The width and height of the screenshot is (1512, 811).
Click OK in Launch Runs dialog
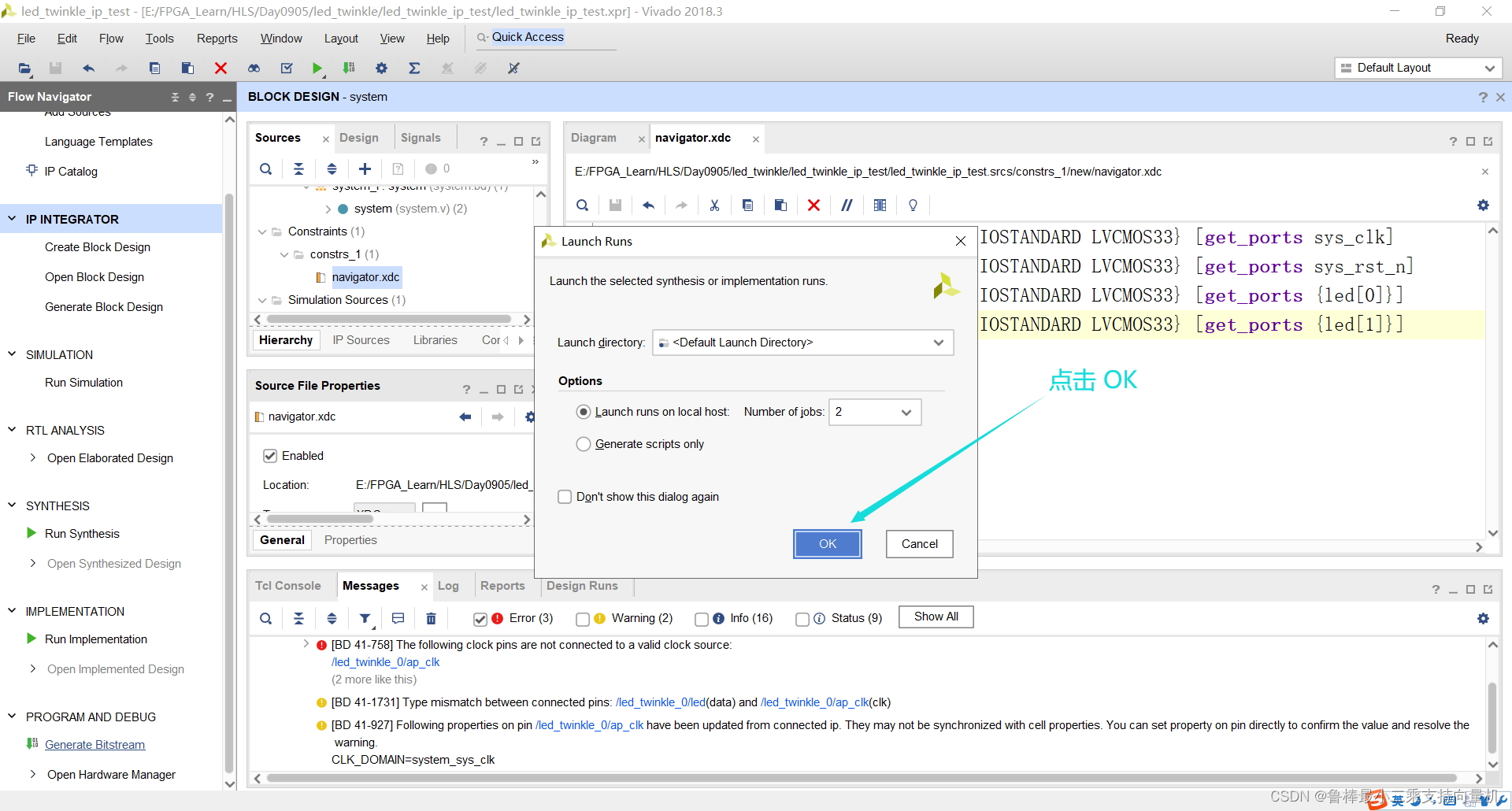click(x=828, y=544)
